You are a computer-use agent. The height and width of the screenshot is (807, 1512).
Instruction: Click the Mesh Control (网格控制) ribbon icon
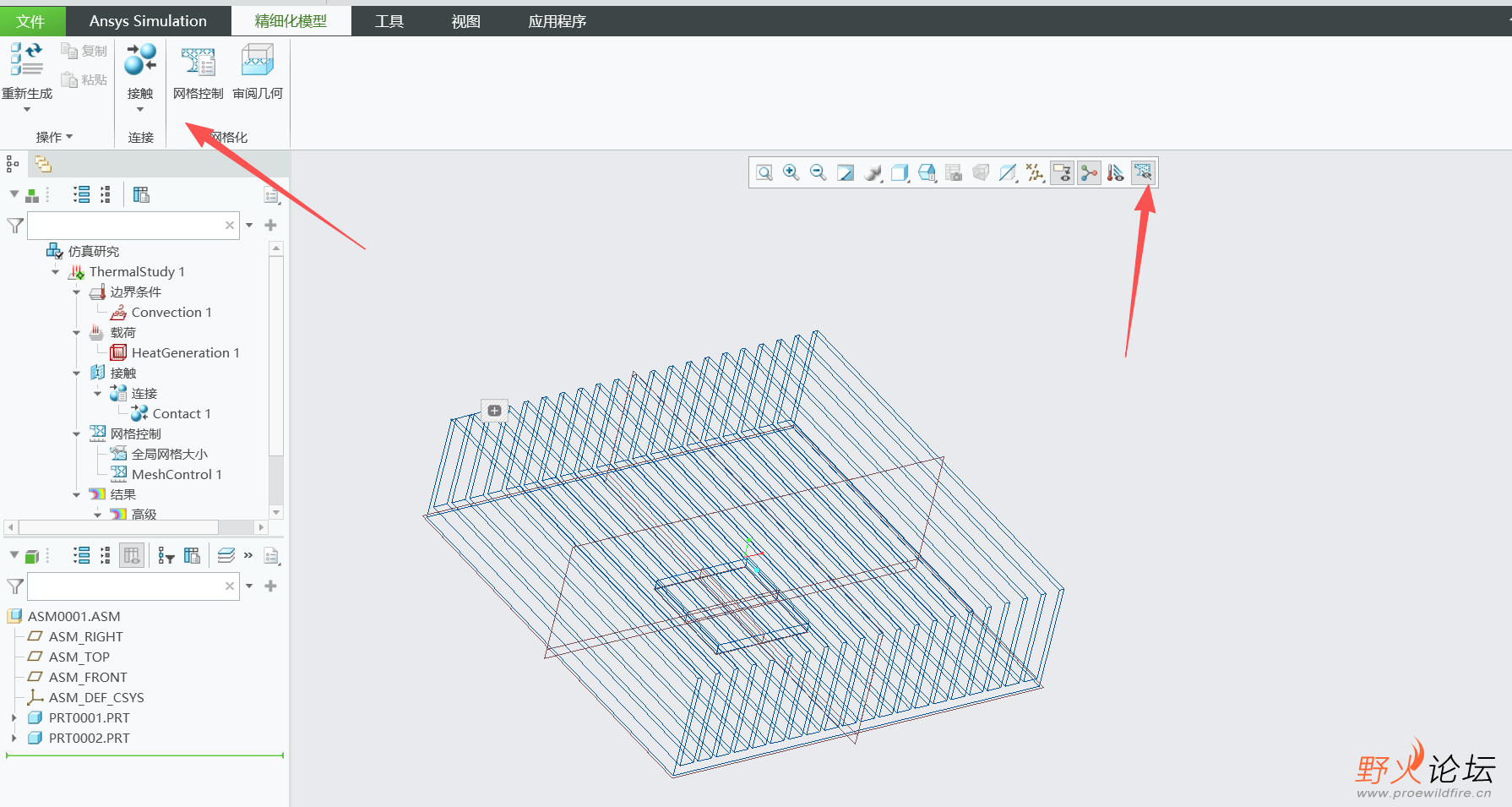199,62
